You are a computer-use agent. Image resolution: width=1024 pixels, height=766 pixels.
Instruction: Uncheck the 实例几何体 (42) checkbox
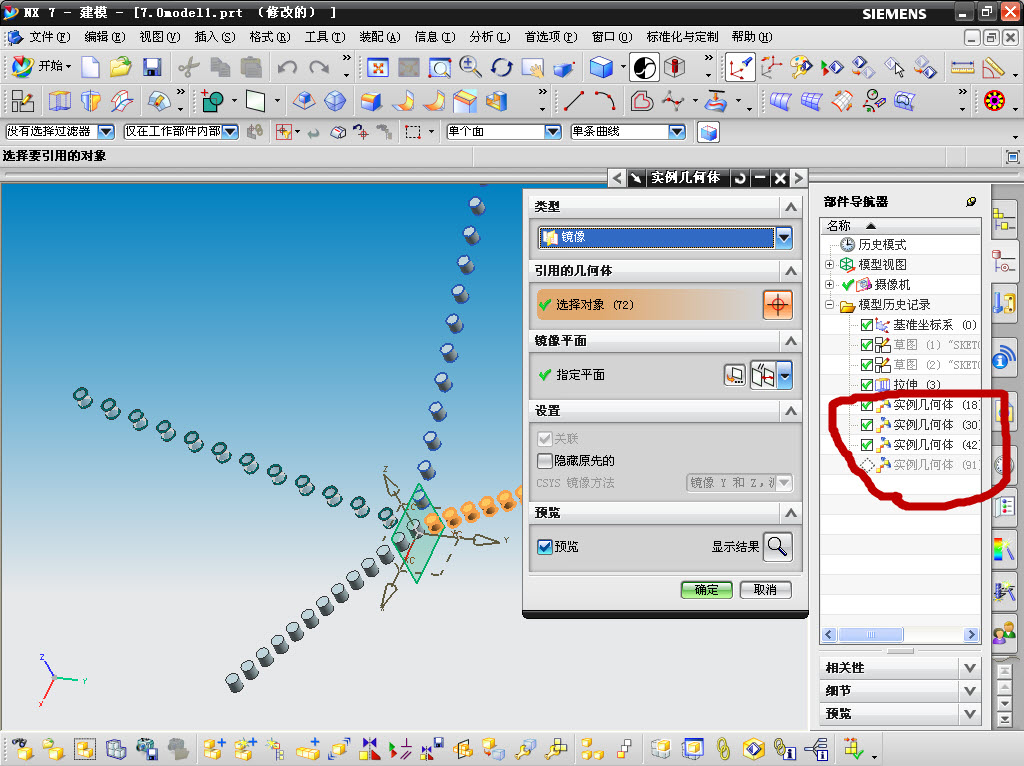coord(867,445)
